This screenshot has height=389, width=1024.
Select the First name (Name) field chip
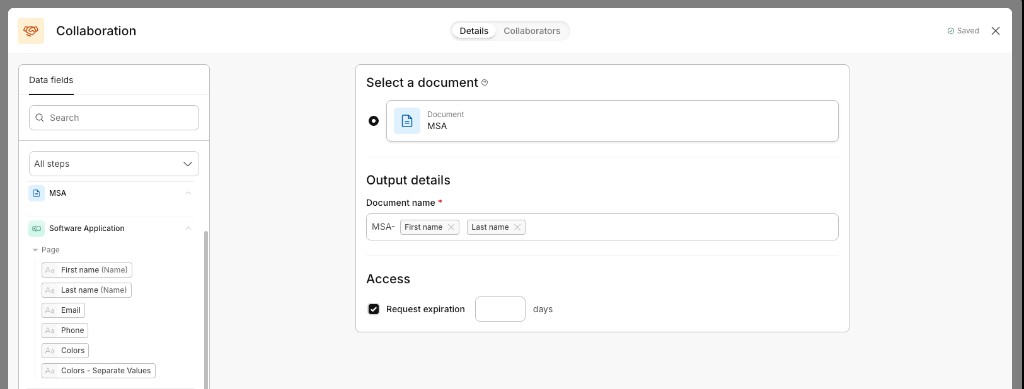(87, 270)
